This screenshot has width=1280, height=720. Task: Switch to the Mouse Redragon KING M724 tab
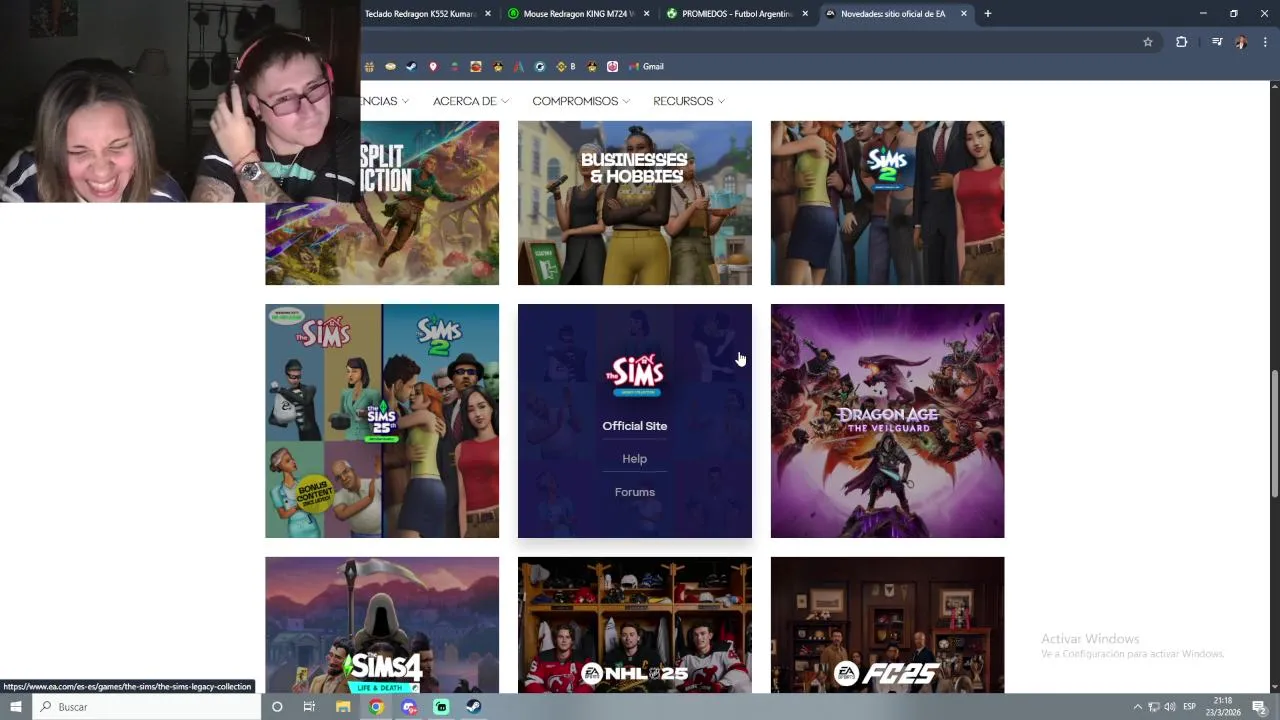(578, 14)
